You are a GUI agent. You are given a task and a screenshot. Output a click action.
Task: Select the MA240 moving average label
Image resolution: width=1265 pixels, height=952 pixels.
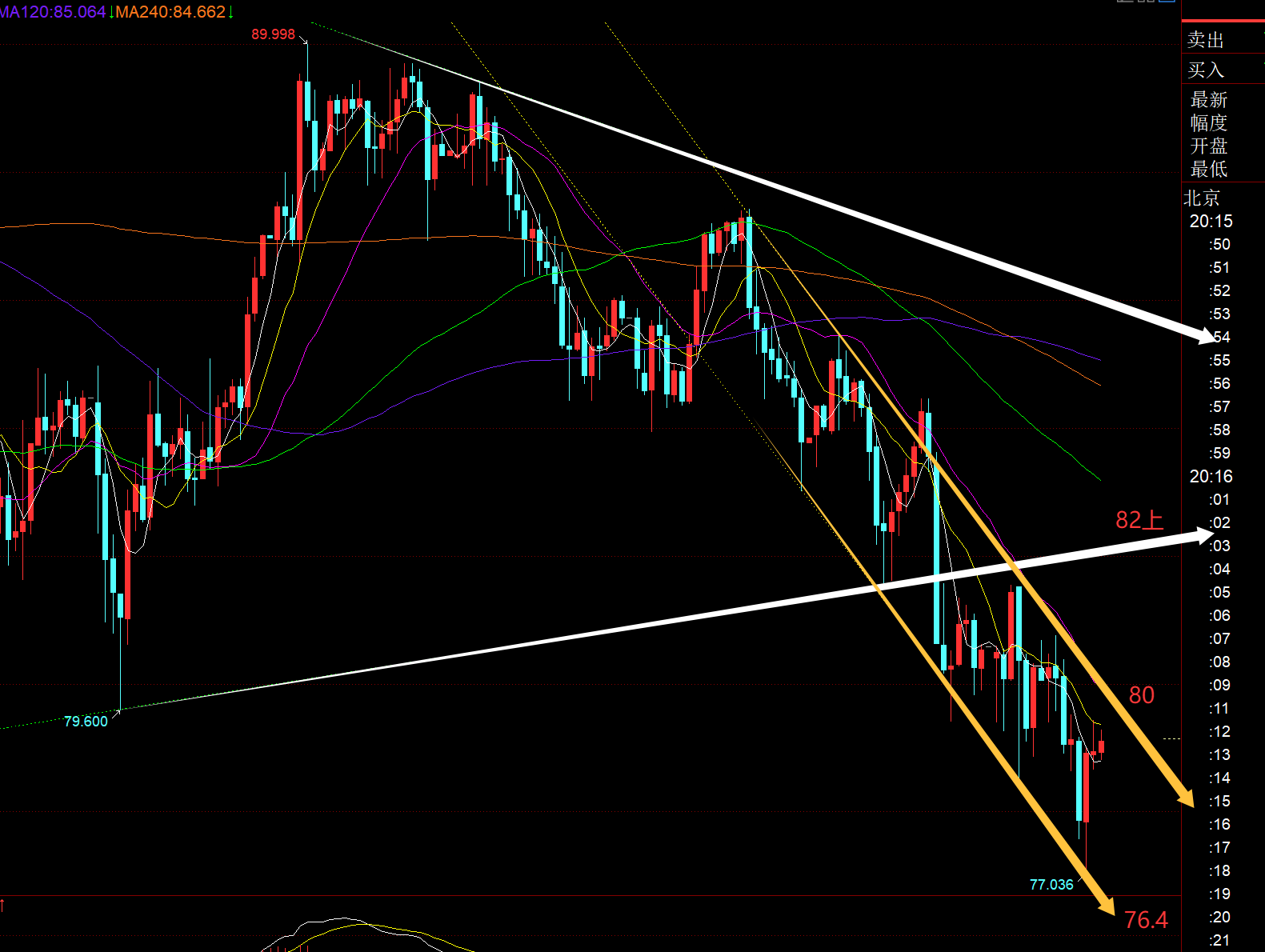coord(170,12)
